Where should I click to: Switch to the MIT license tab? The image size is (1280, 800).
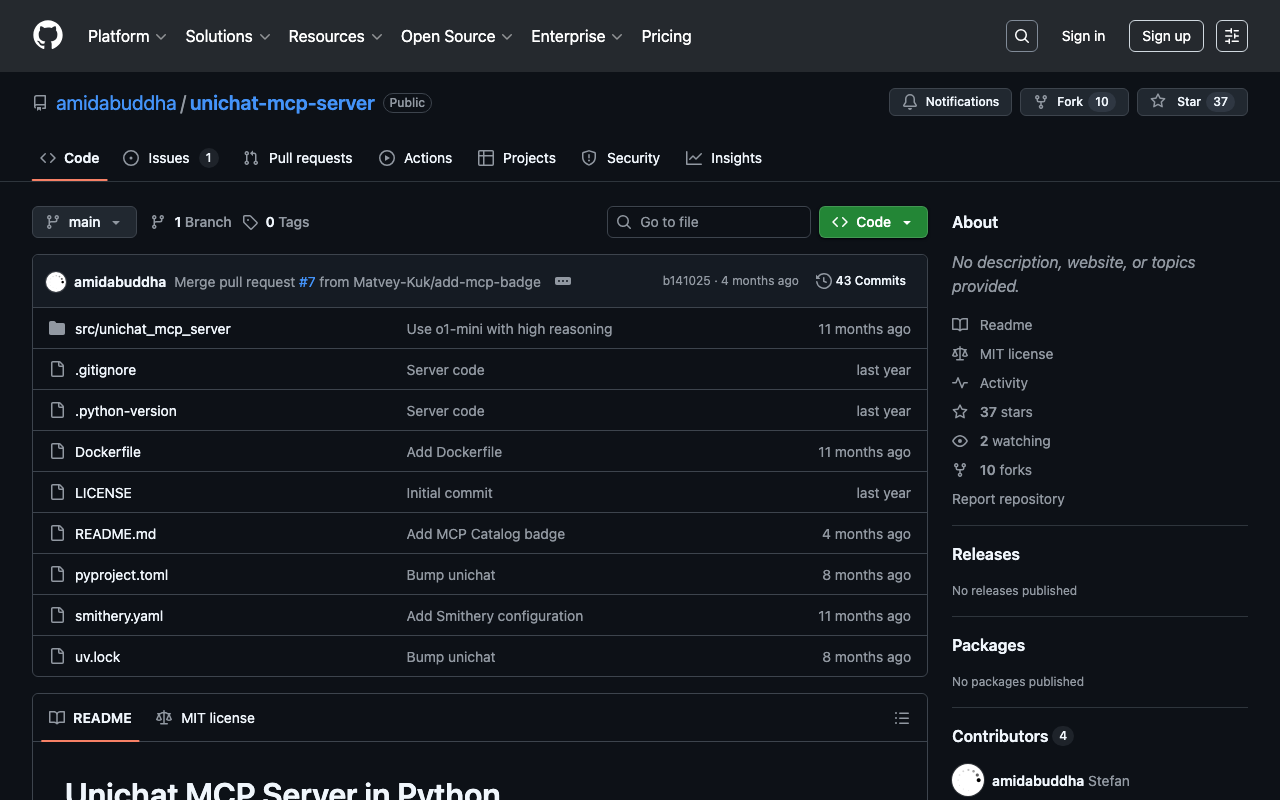click(x=206, y=718)
